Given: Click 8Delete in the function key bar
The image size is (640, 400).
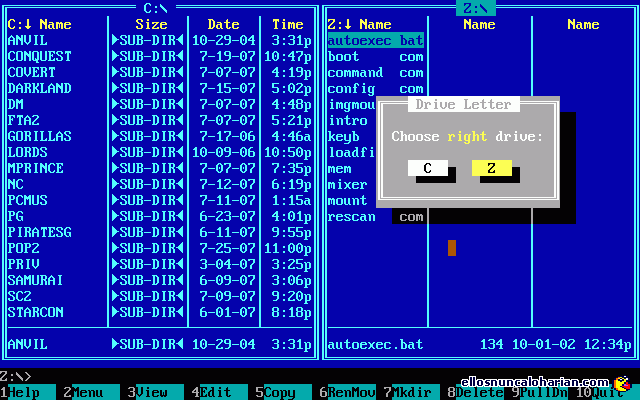Looking at the screenshot, I should [470, 393].
